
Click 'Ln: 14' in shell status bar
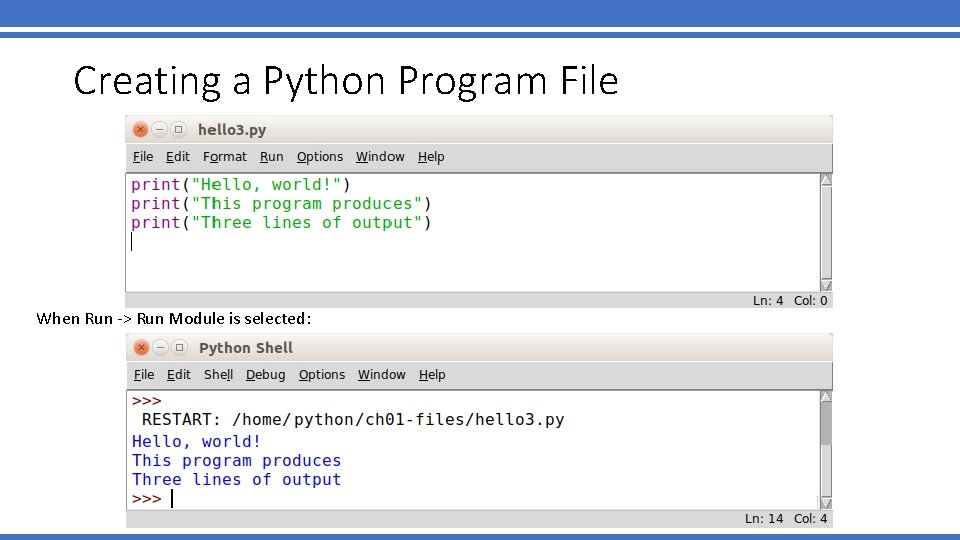point(763,519)
